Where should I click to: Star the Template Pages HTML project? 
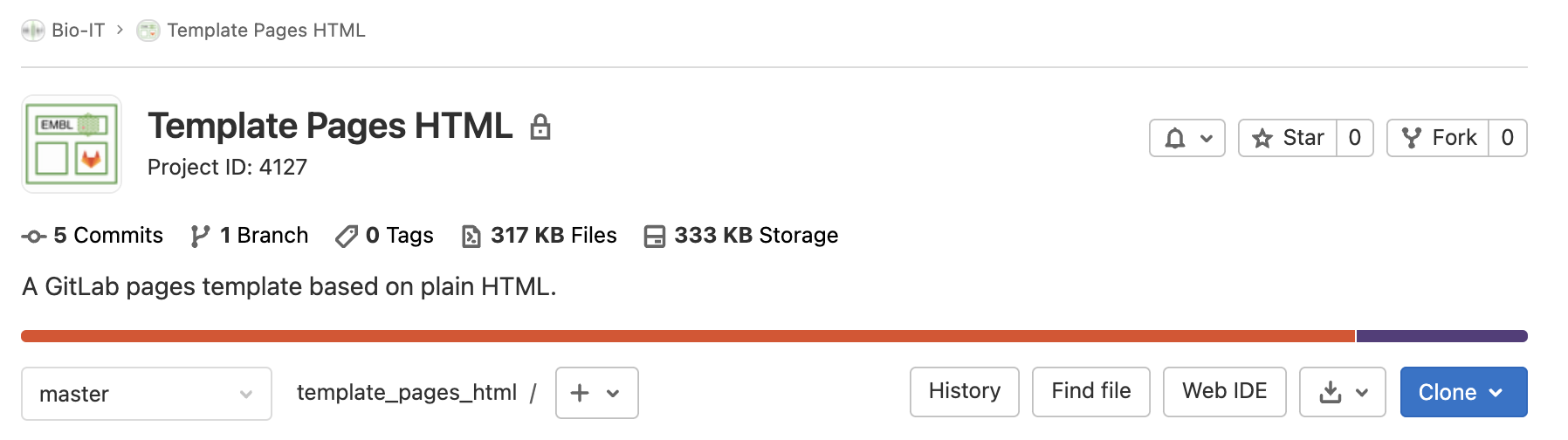pos(1288,138)
